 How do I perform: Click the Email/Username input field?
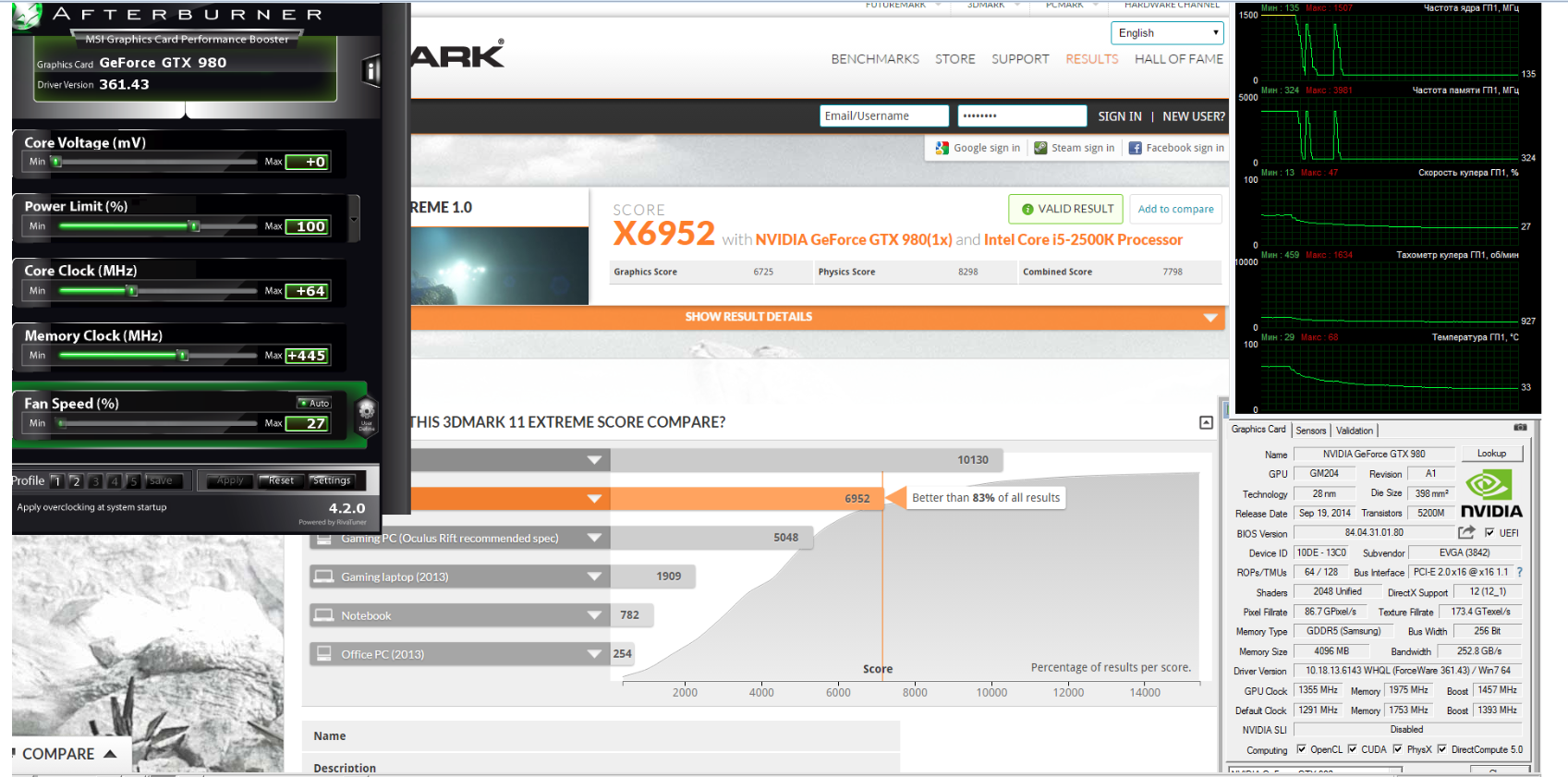883,115
